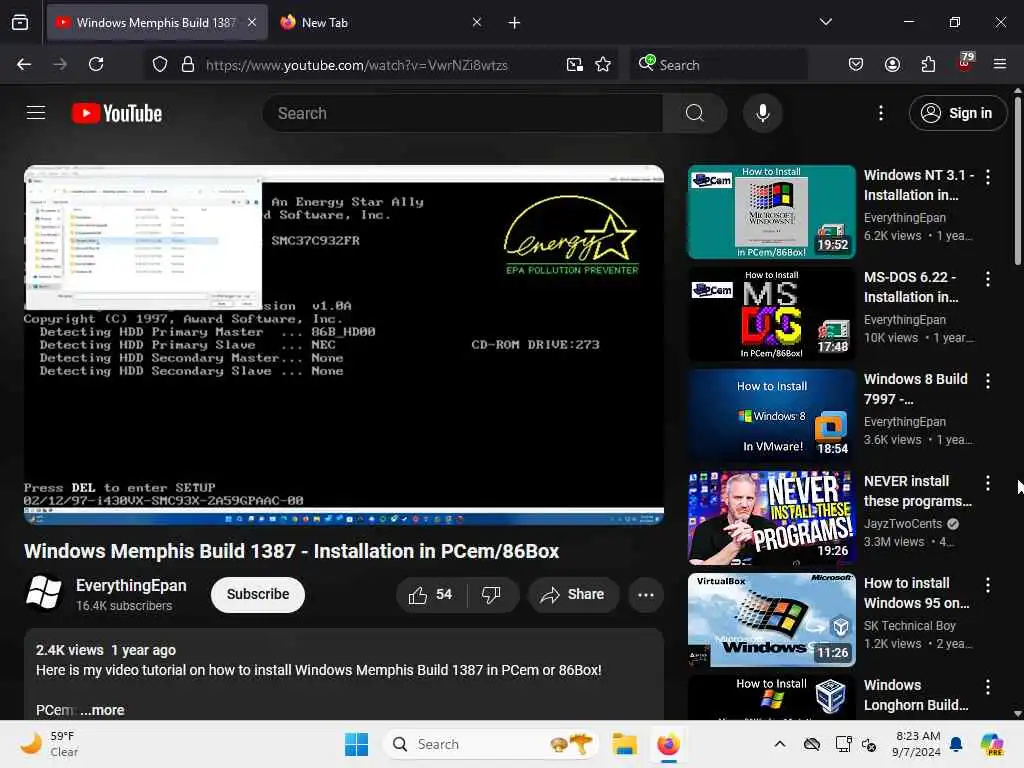This screenshot has height=768, width=1024.
Task: Click the YouTube search input field
Action: tap(462, 113)
